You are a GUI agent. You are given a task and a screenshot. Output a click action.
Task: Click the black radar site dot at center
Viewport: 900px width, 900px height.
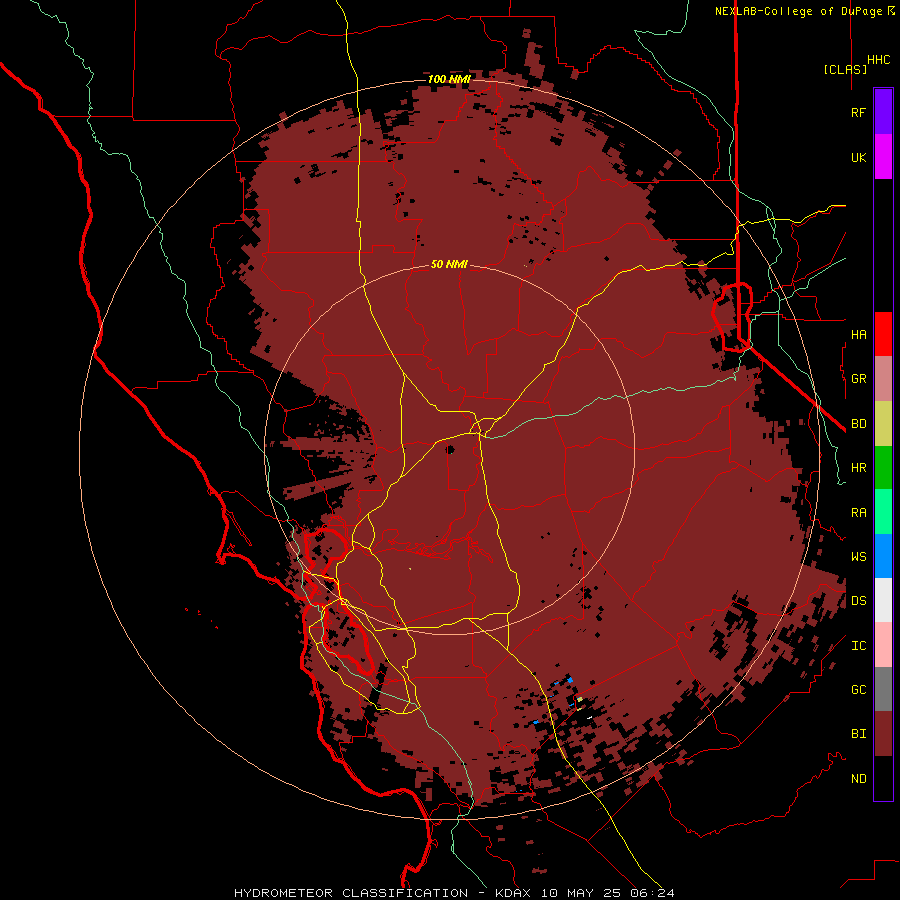(x=451, y=450)
